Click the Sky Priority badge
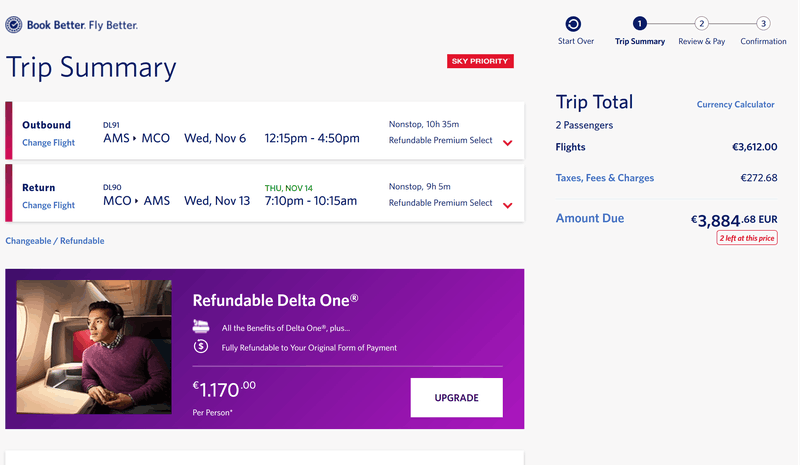The height and width of the screenshot is (465, 800). click(x=480, y=62)
